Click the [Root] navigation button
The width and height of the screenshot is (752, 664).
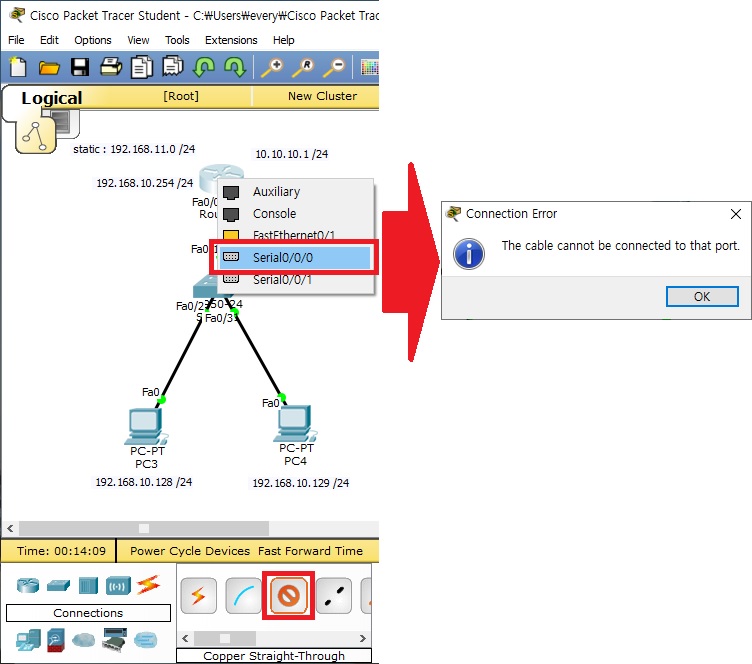click(181, 96)
